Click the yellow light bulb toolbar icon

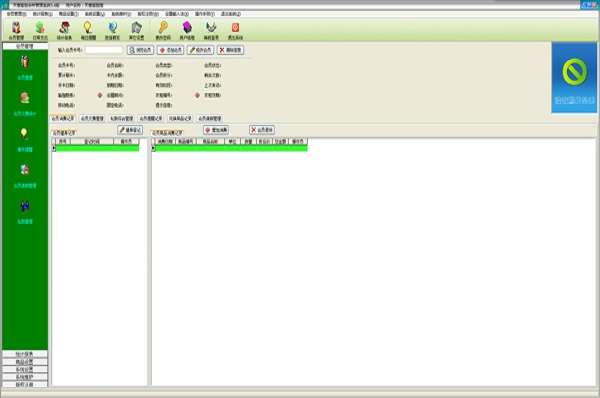pyautogui.click(x=88, y=28)
